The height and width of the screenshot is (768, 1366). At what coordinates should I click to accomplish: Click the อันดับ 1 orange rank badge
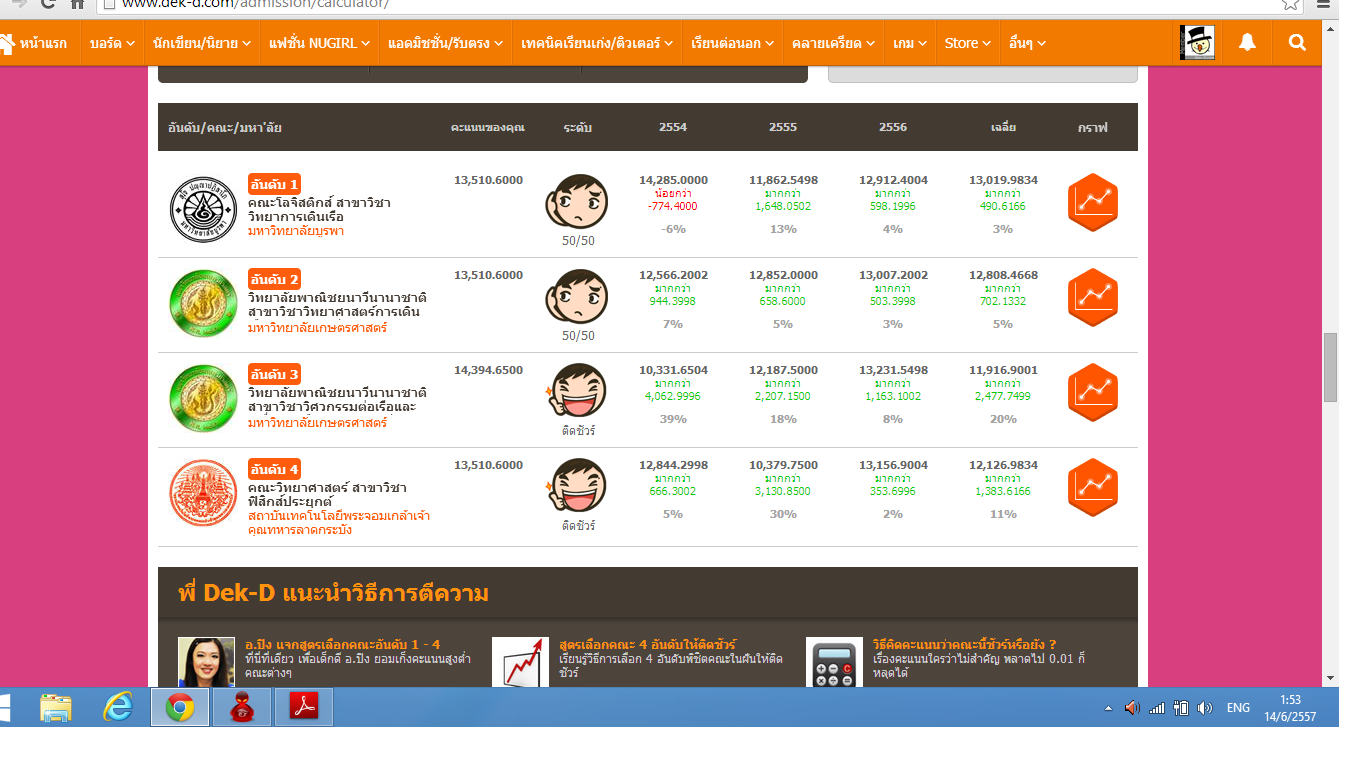274,184
